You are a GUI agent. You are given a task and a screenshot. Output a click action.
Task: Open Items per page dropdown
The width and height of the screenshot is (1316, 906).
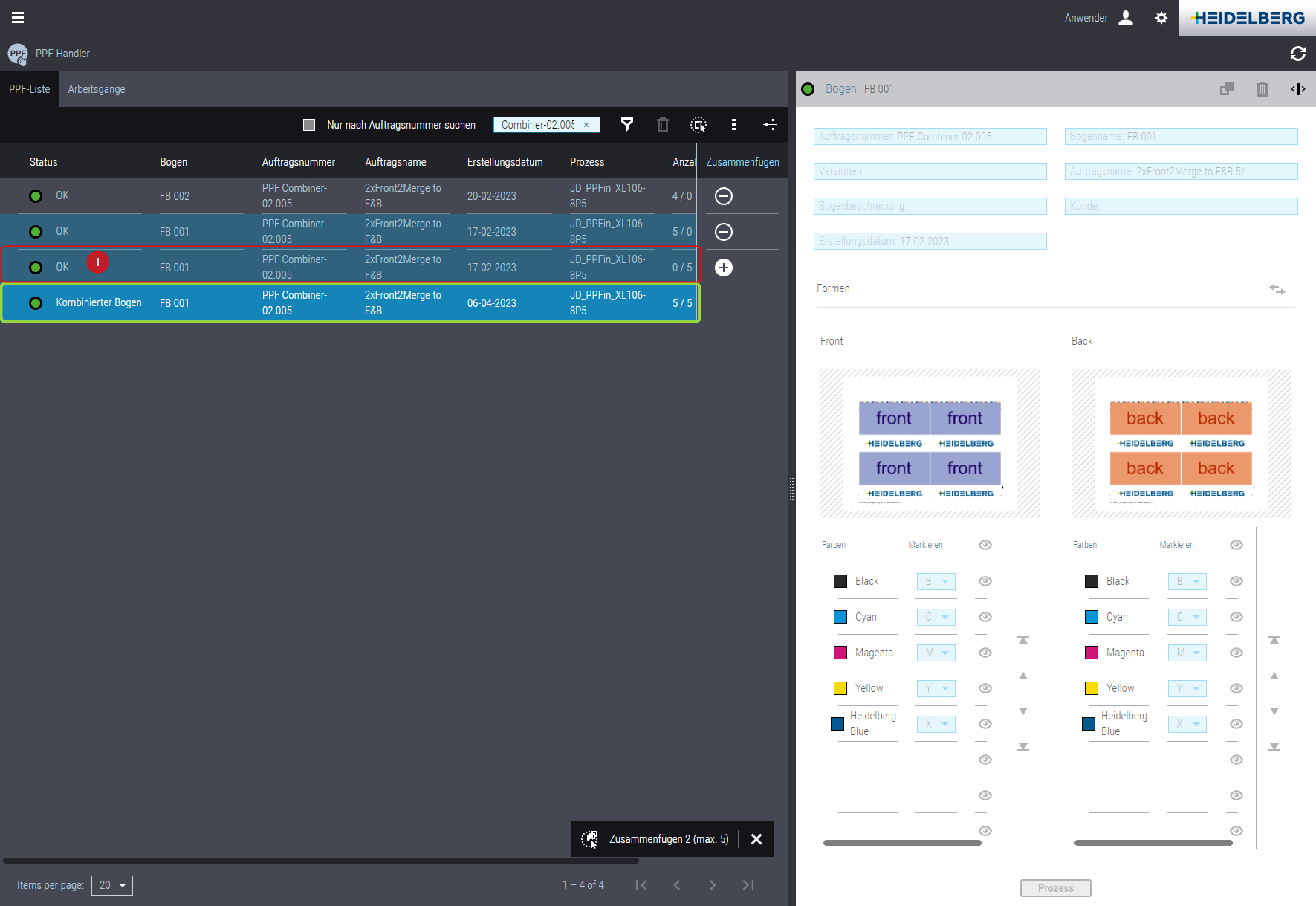(x=112, y=885)
